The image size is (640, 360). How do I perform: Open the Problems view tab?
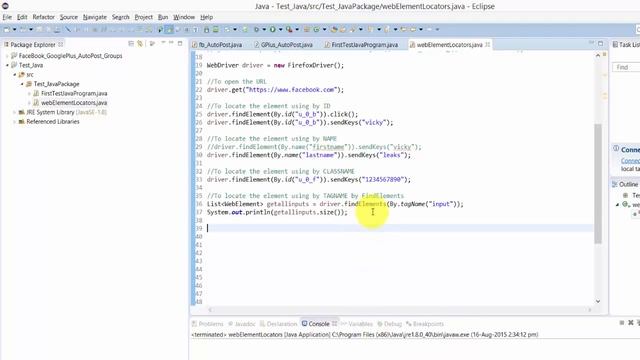click(208, 324)
